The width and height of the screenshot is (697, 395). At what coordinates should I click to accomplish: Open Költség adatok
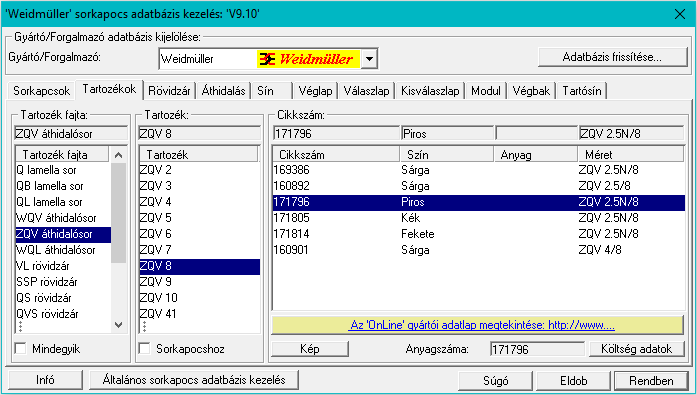637,349
